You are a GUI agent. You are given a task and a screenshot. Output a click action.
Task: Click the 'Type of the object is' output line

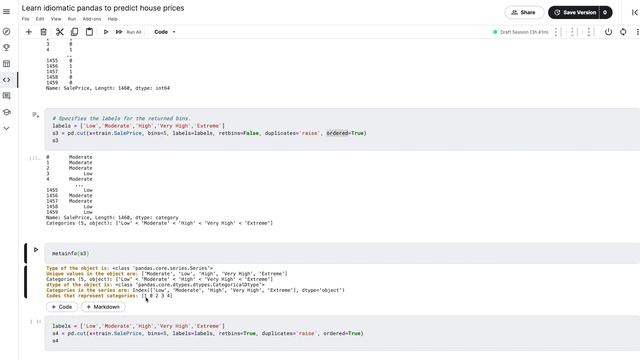129,268
